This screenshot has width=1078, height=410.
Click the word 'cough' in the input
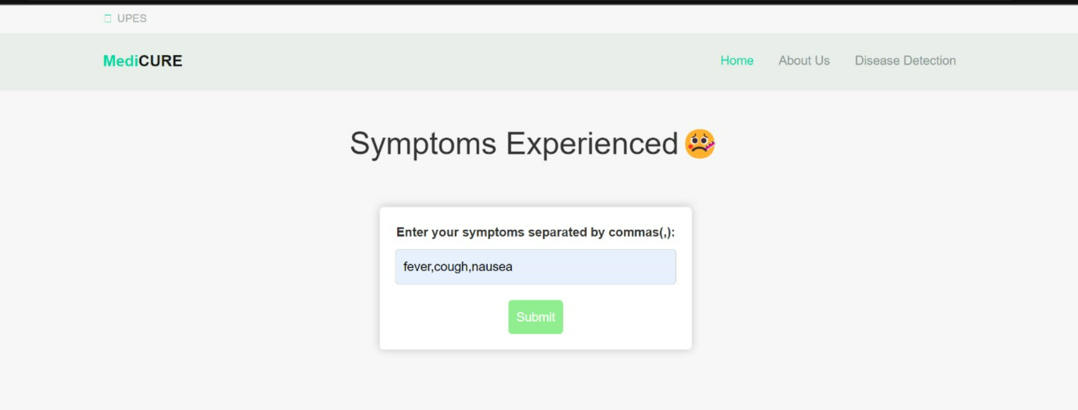pos(451,267)
